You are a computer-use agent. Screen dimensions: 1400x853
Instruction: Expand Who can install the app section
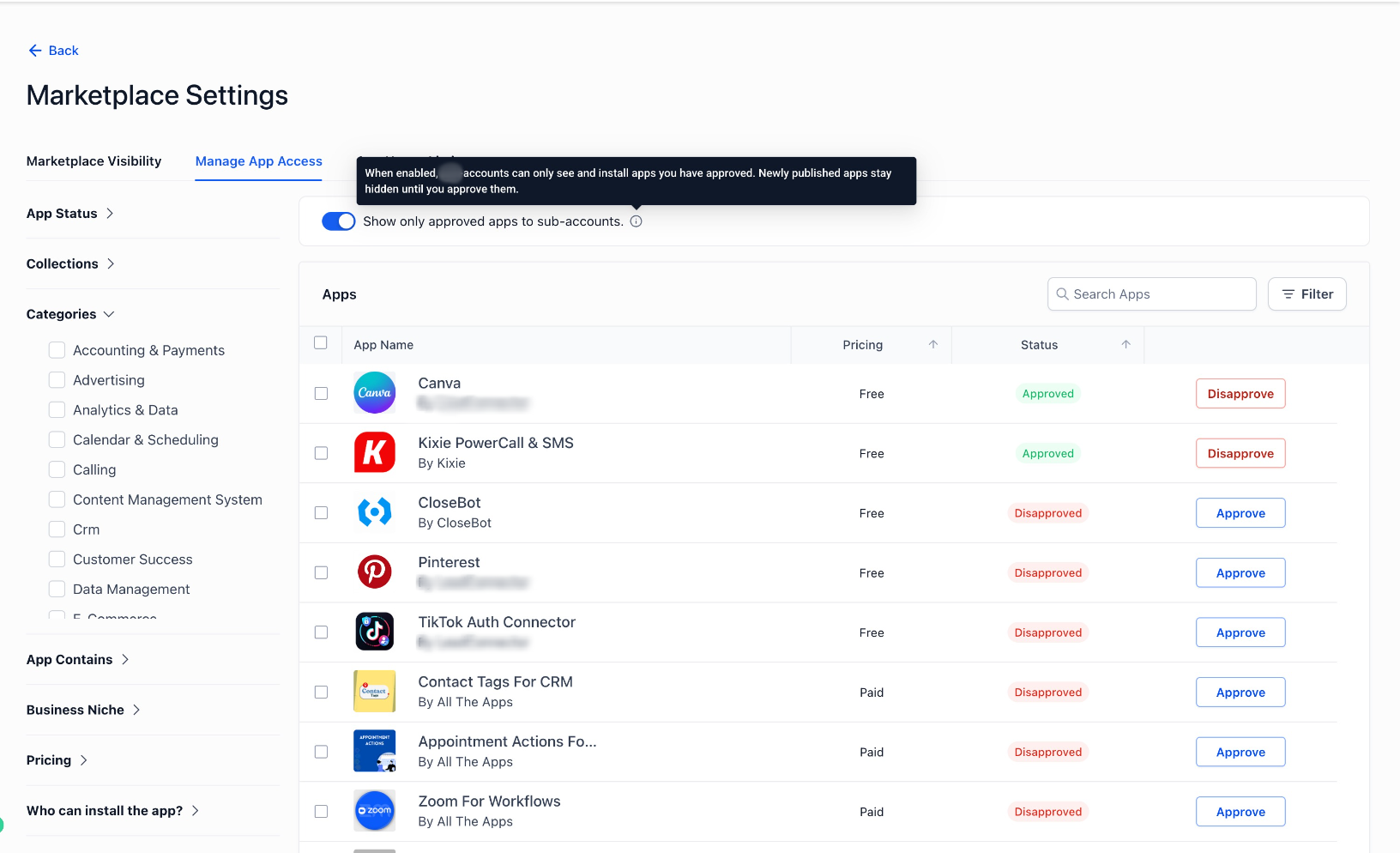tap(113, 810)
